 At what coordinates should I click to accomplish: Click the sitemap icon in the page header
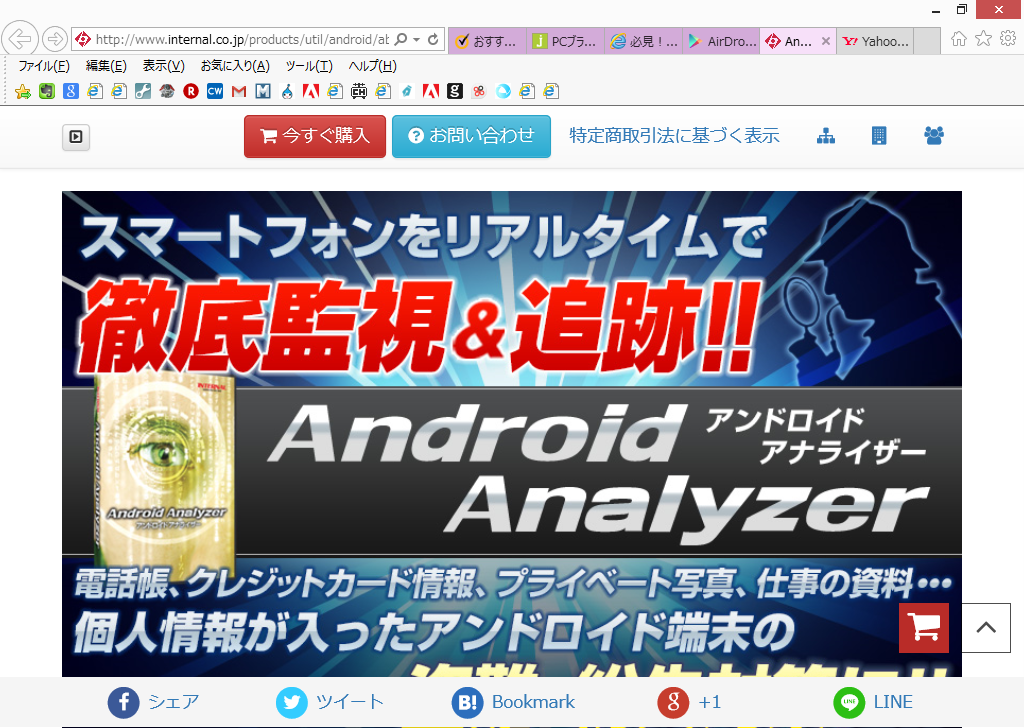point(826,136)
